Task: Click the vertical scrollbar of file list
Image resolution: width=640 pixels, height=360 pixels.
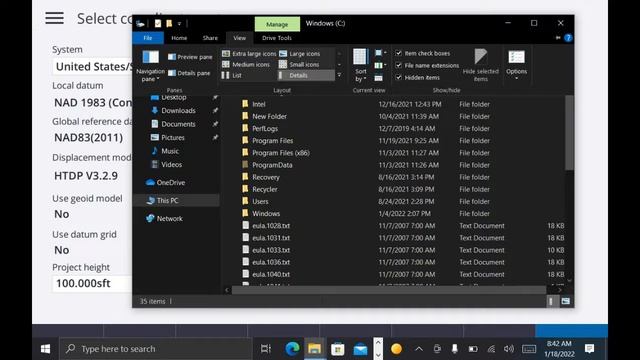Action: coord(569,133)
